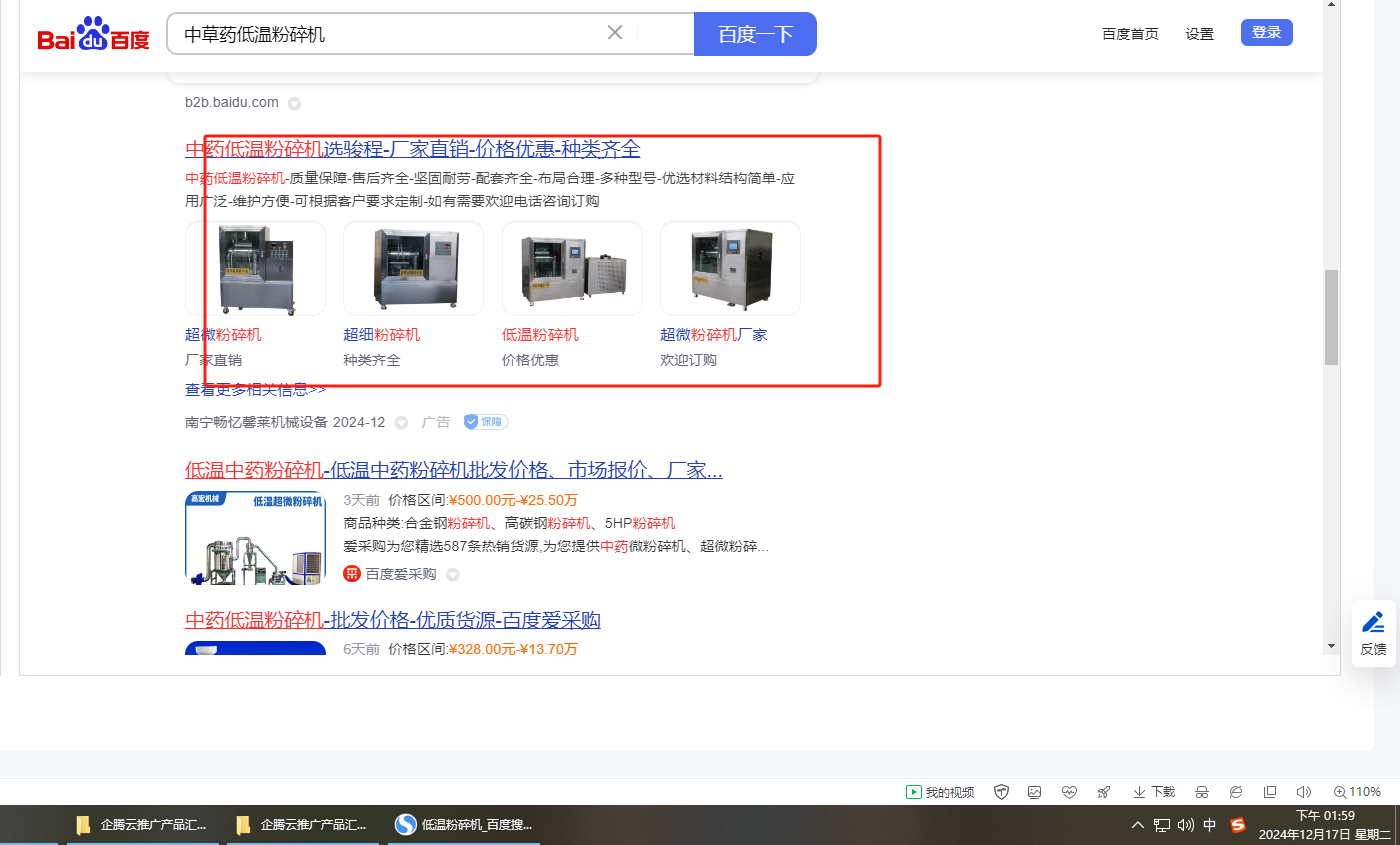This screenshot has width=1400, height=845.
Task: Open the 低温超微粉碎机 result image
Action: click(x=255, y=537)
